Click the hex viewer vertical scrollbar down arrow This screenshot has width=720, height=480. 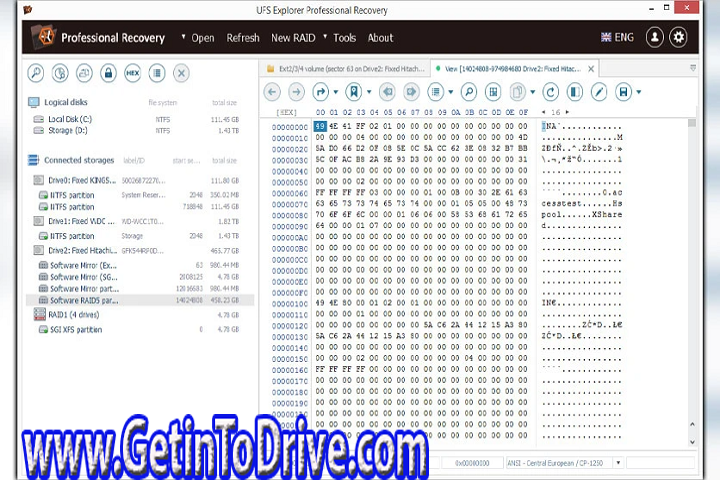coord(692,442)
